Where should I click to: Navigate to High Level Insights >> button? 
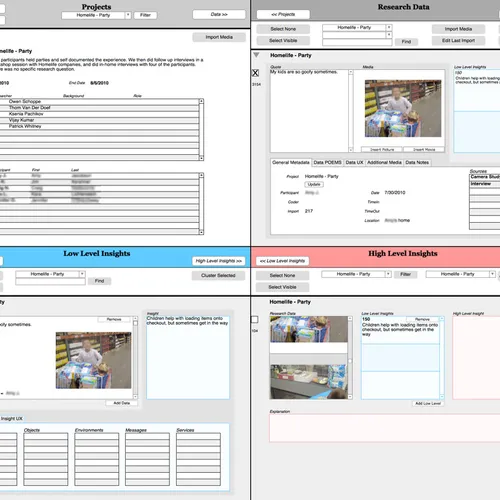click(219, 261)
